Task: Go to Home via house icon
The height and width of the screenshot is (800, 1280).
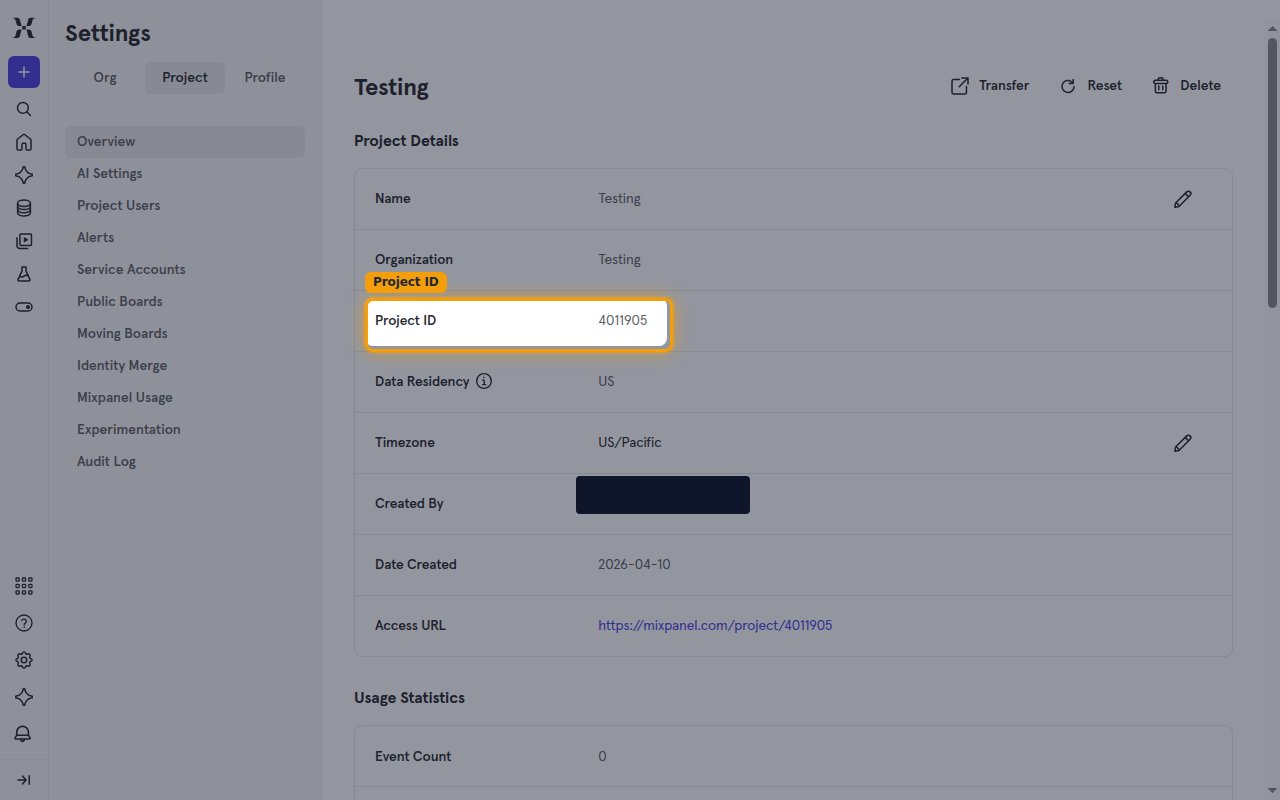Action: coord(24,142)
